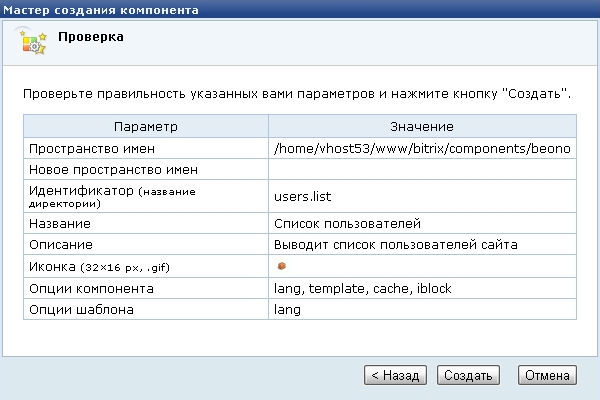Click the Название parameter label
This screenshot has width=600, height=400.
[x=61, y=223]
